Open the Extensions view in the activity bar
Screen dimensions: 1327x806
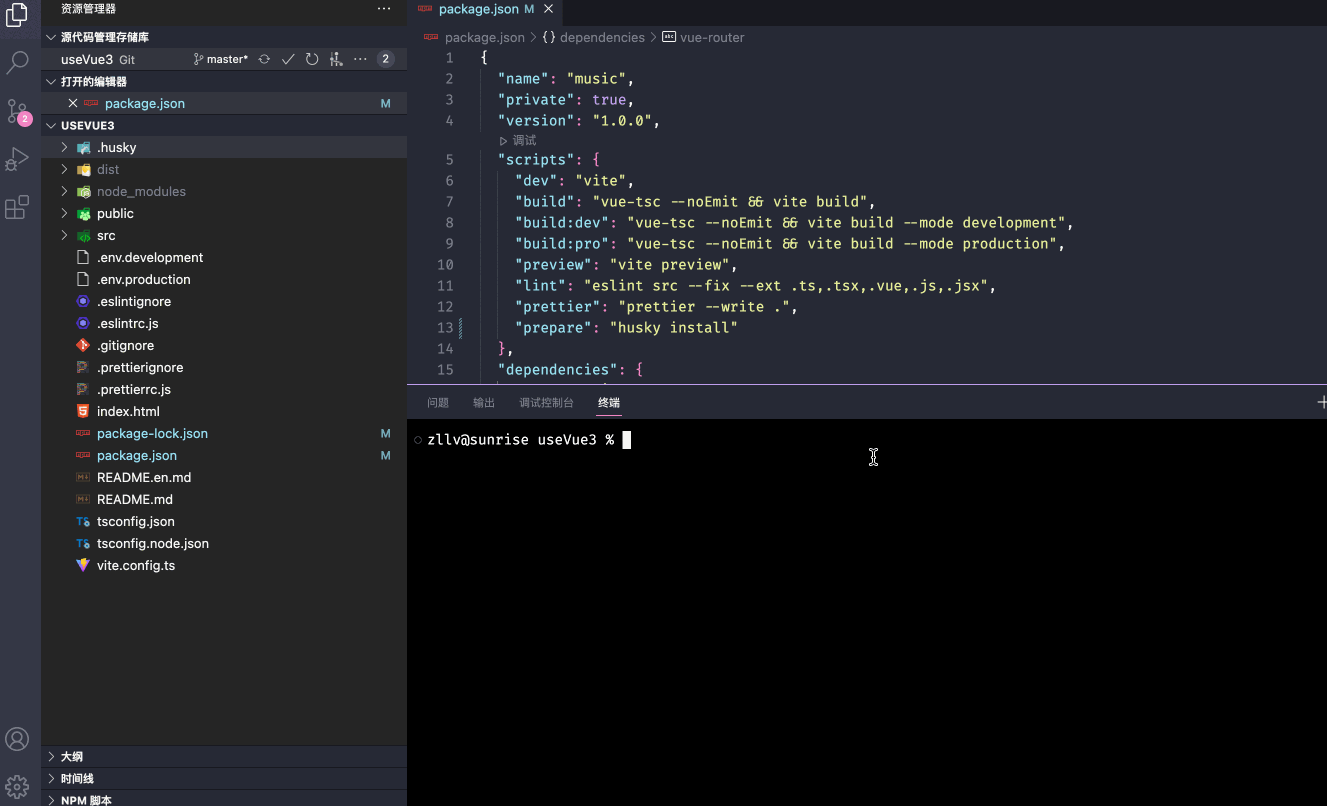17,207
